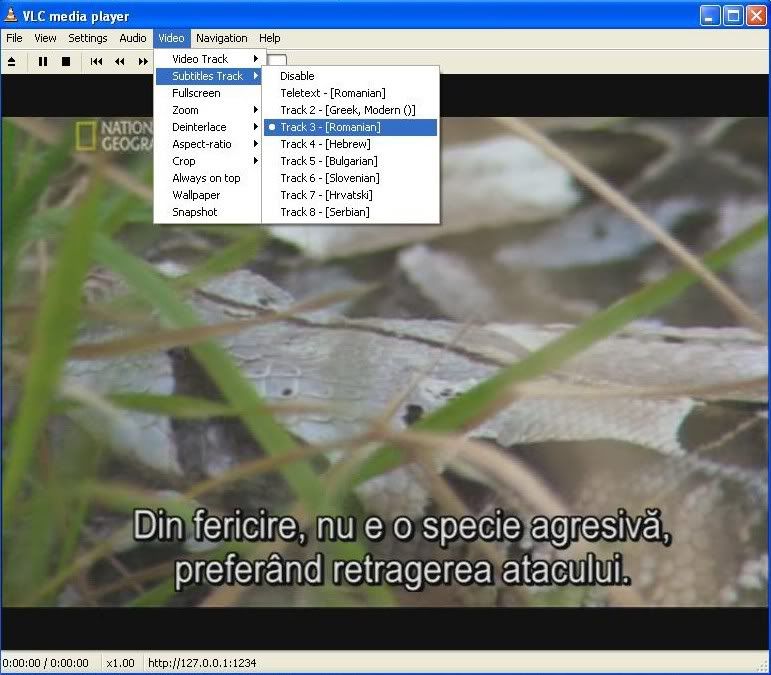771x675 pixels.
Task: Open the Navigation menu
Action: pos(222,38)
